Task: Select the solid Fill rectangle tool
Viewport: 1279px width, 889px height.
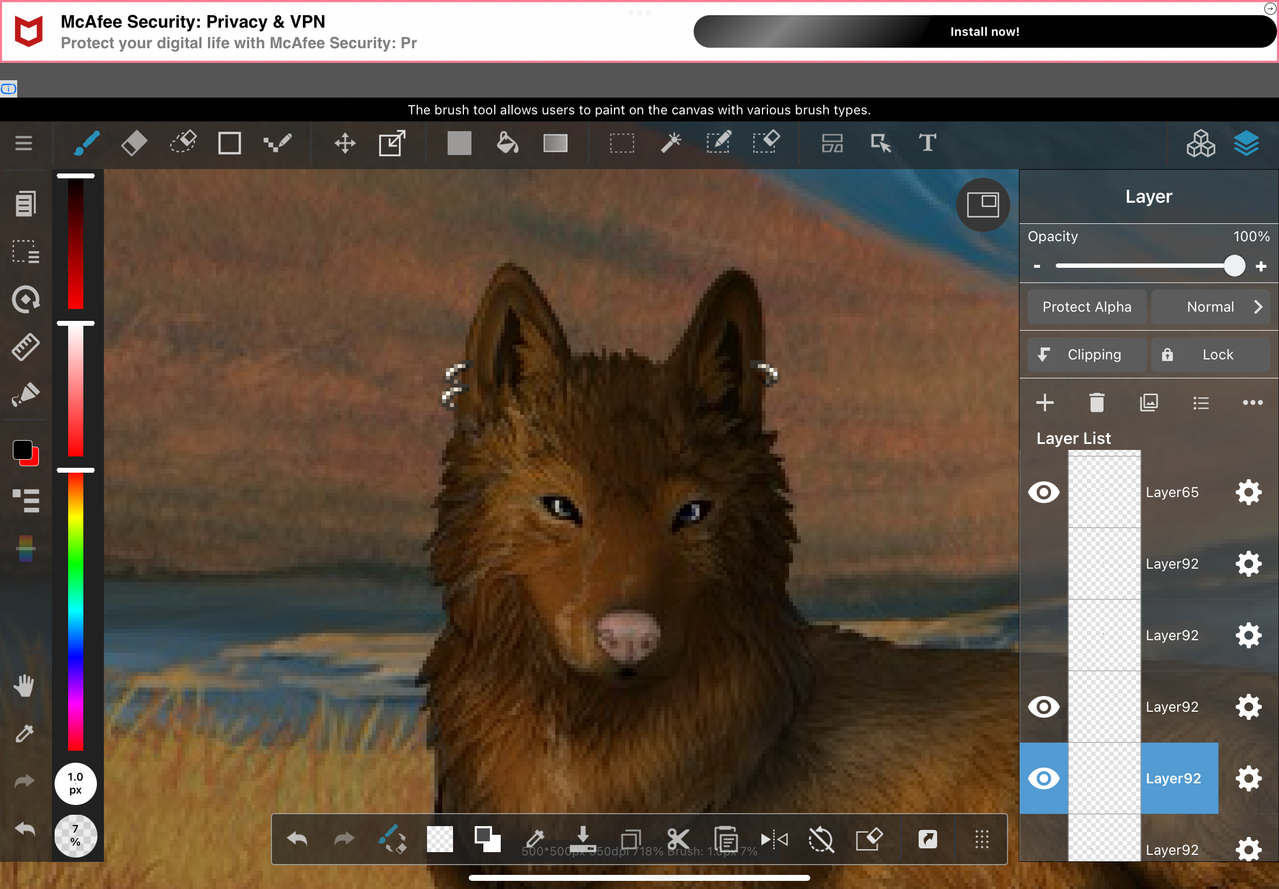Action: [x=459, y=143]
